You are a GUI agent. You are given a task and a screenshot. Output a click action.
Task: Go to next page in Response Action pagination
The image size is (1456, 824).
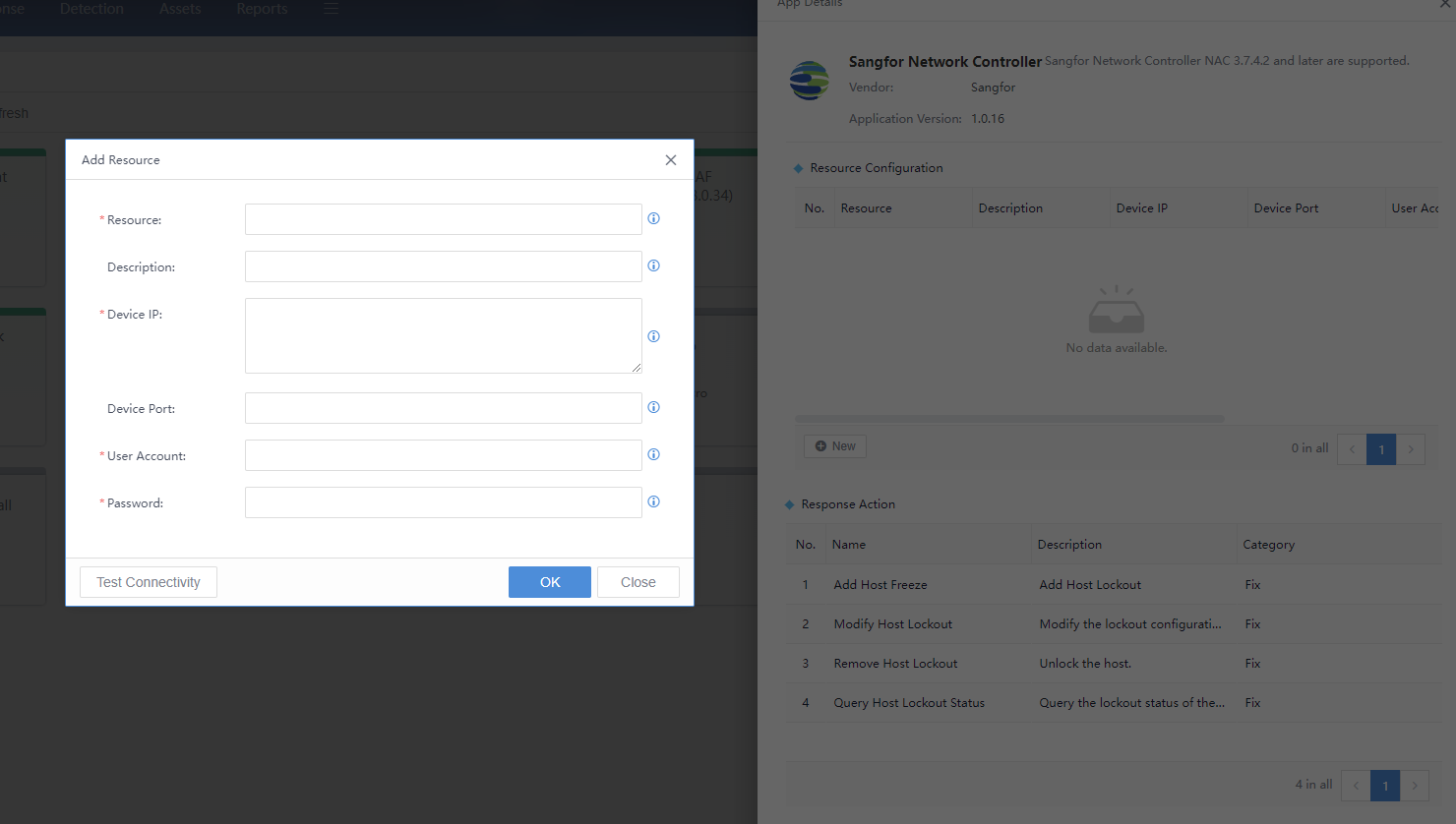click(x=1415, y=785)
